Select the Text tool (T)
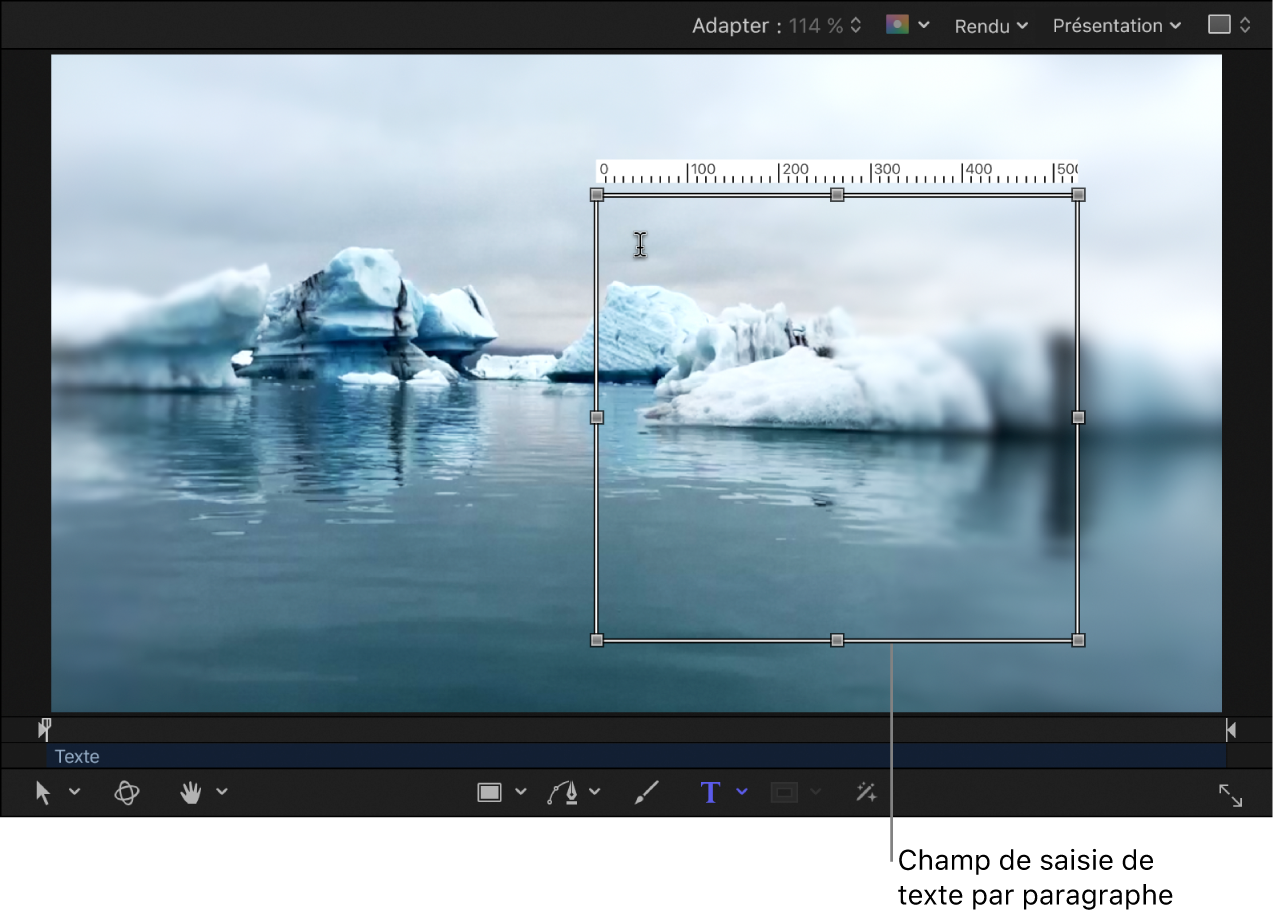The width and height of the screenshot is (1274, 913). 710,793
